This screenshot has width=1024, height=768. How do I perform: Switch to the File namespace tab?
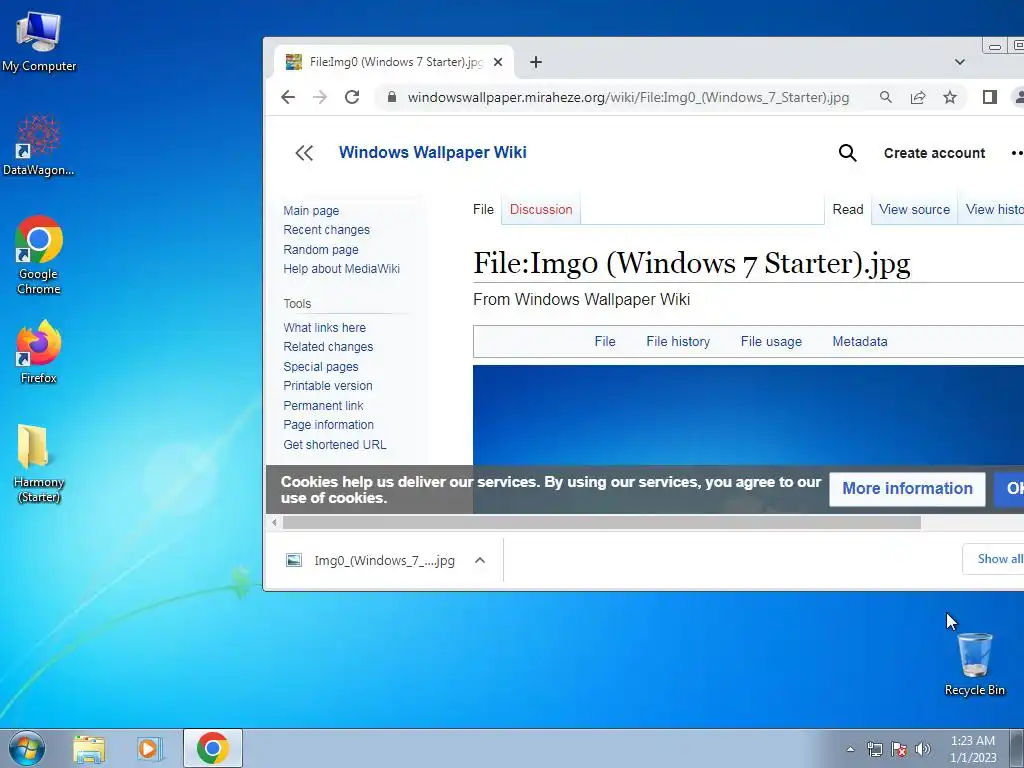[x=483, y=210]
